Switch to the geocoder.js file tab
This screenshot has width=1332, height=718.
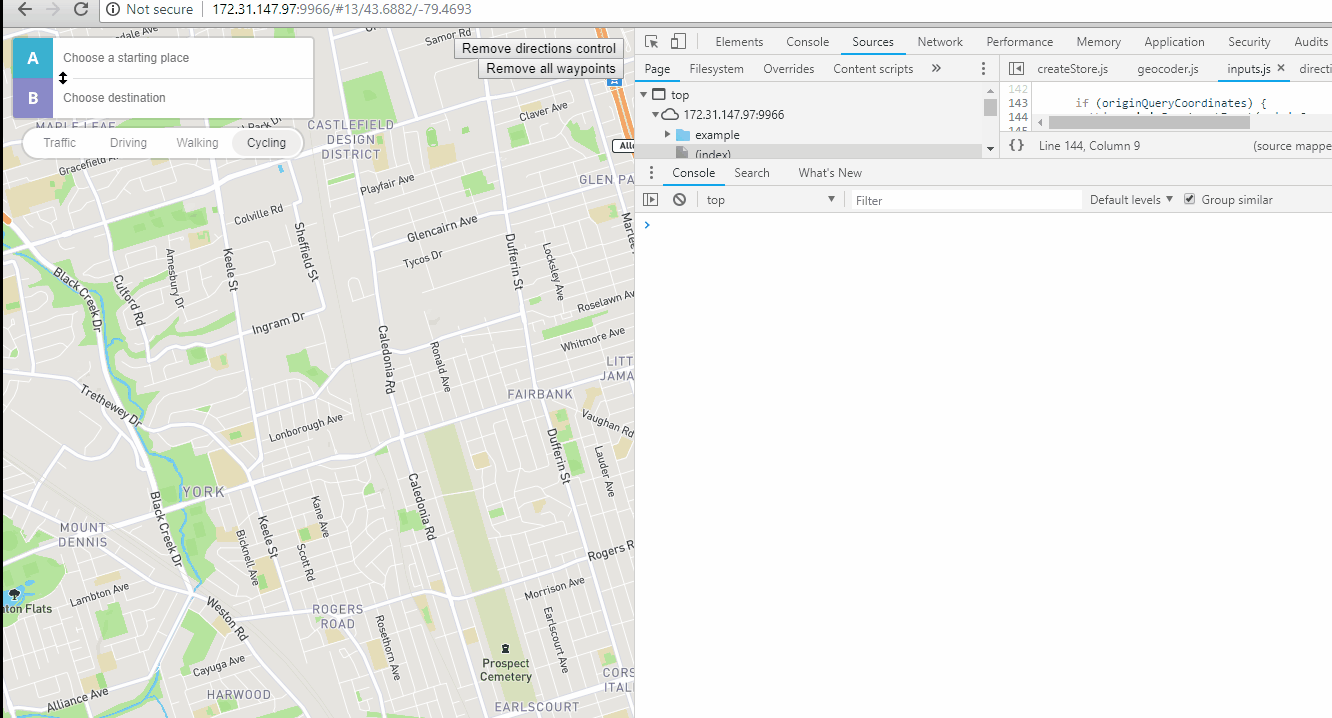1167,69
